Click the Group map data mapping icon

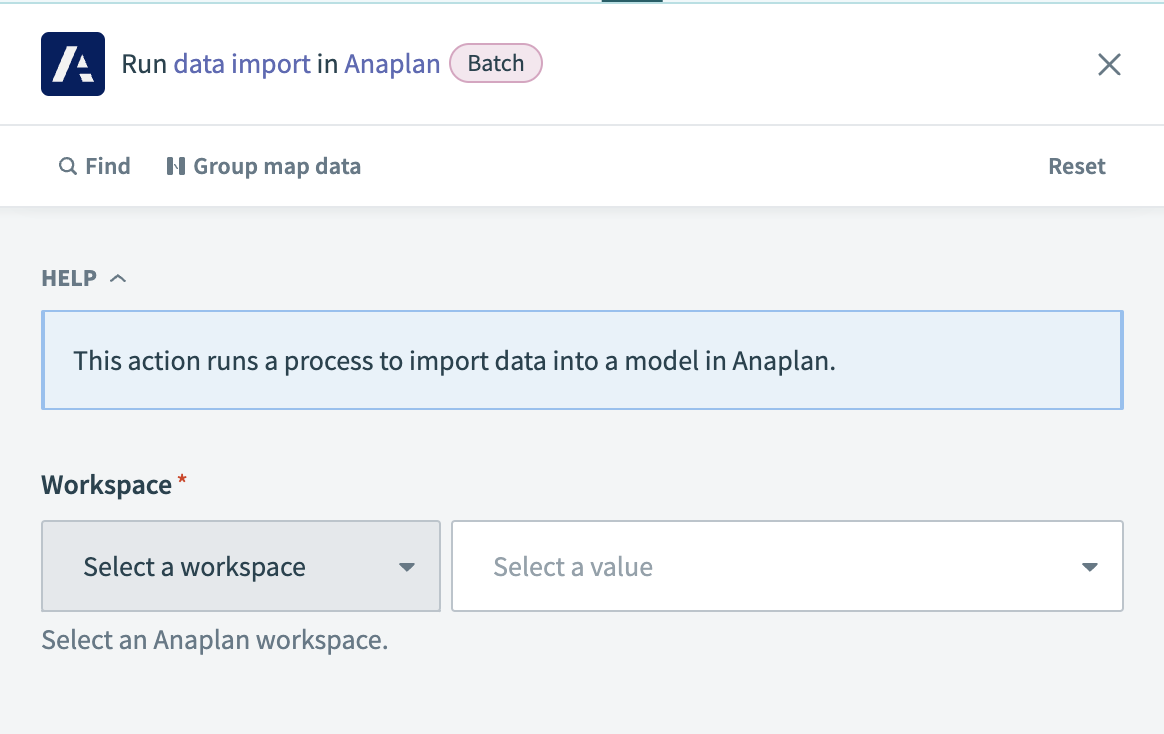pos(175,166)
